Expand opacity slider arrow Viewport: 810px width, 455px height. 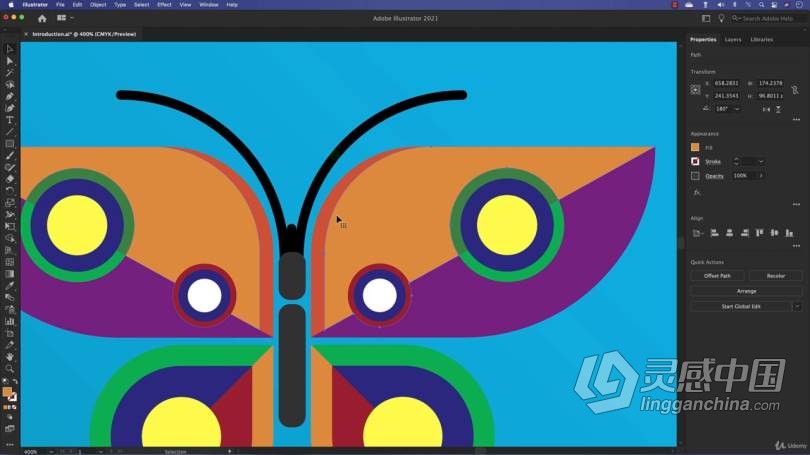pyautogui.click(x=761, y=176)
